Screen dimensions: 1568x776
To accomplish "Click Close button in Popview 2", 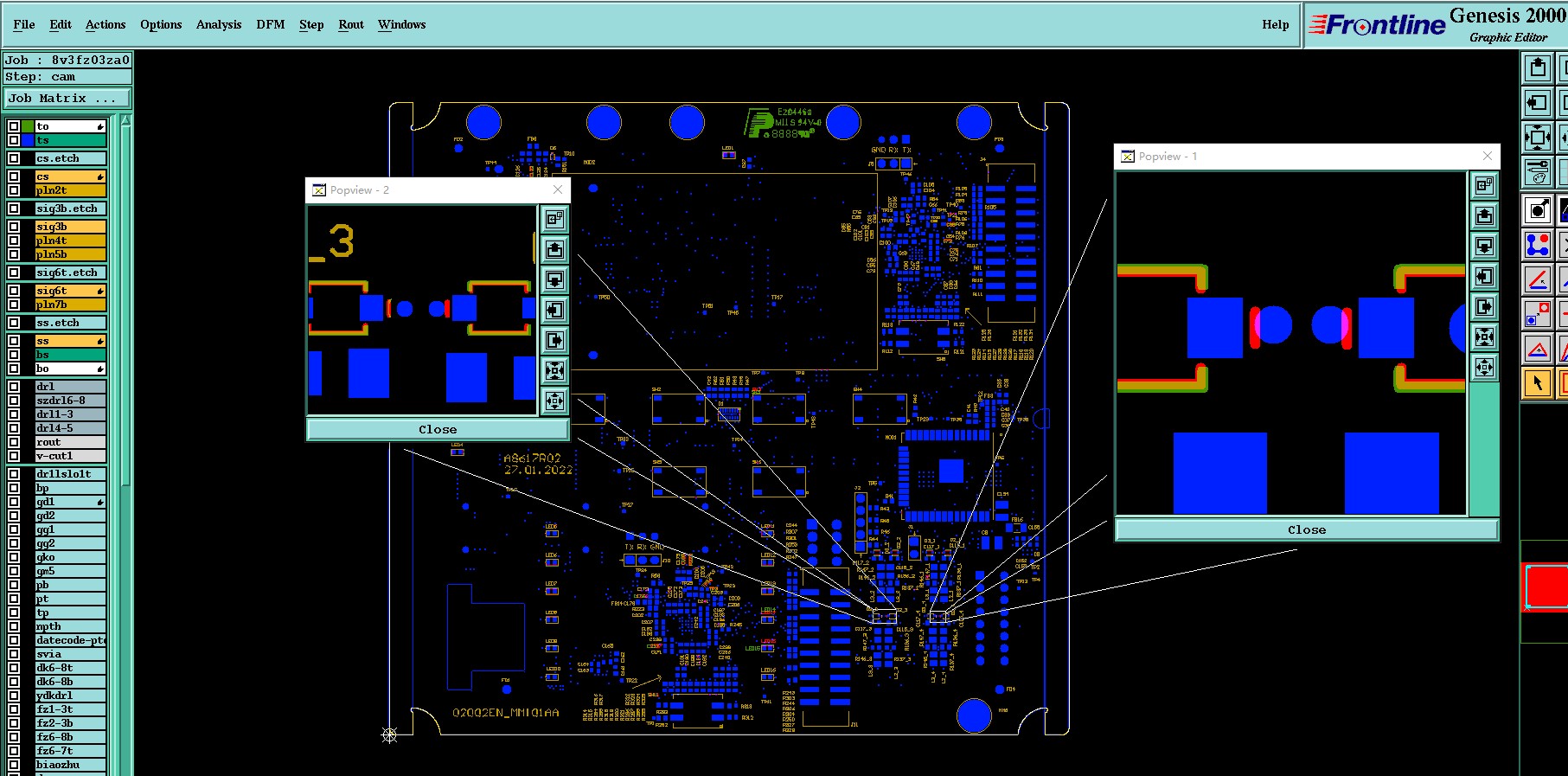I will (x=438, y=429).
